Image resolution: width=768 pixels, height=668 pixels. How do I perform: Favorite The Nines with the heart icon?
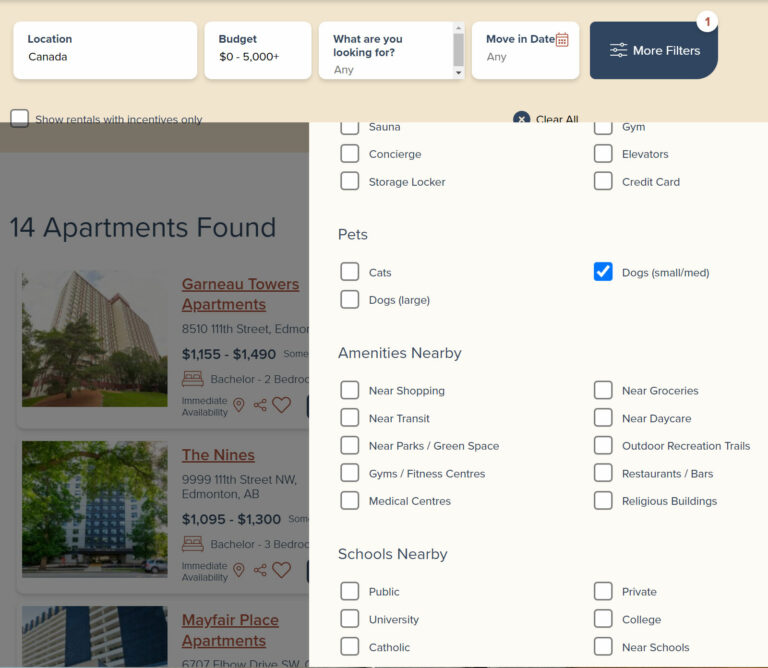pos(282,570)
